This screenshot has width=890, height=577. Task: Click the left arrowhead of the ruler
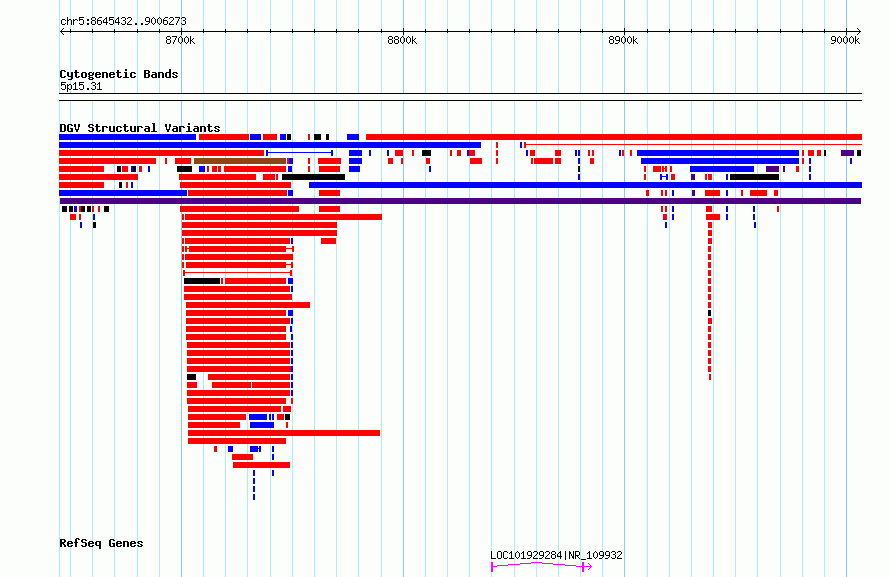(62, 31)
